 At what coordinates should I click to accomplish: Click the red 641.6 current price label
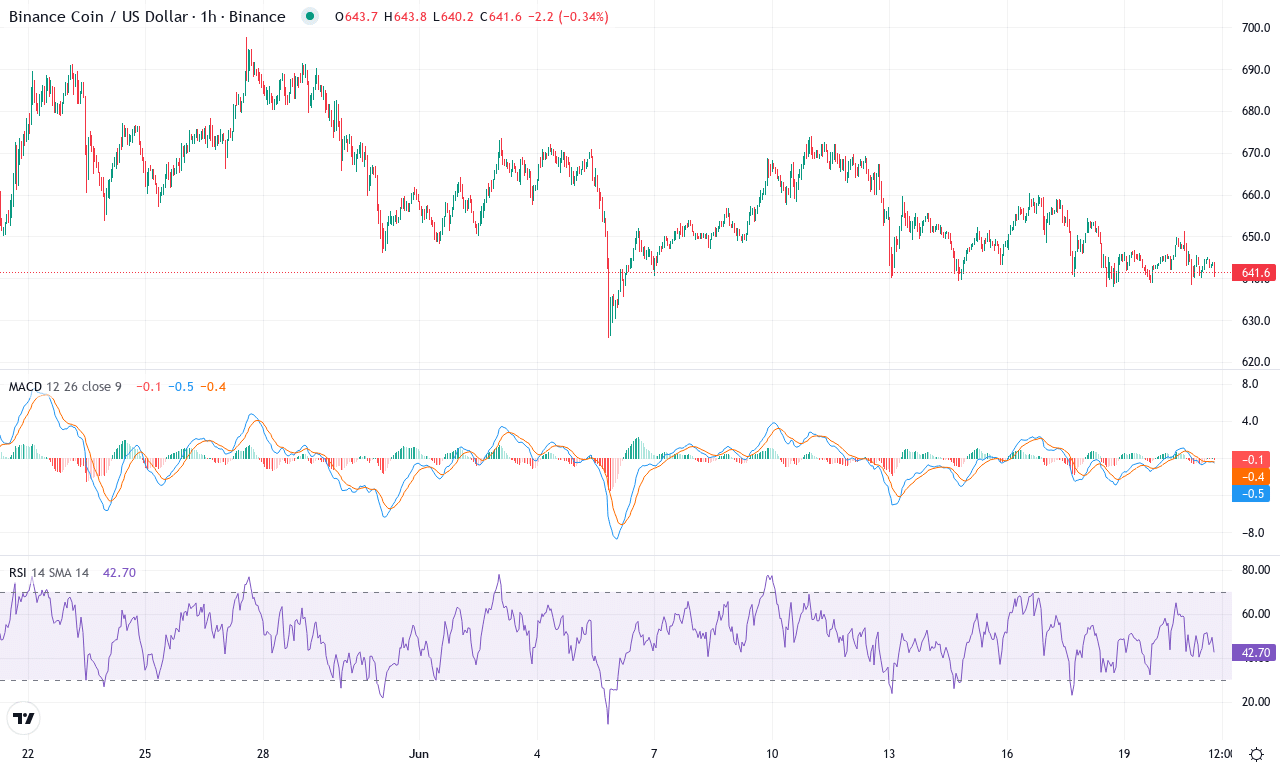point(1256,273)
